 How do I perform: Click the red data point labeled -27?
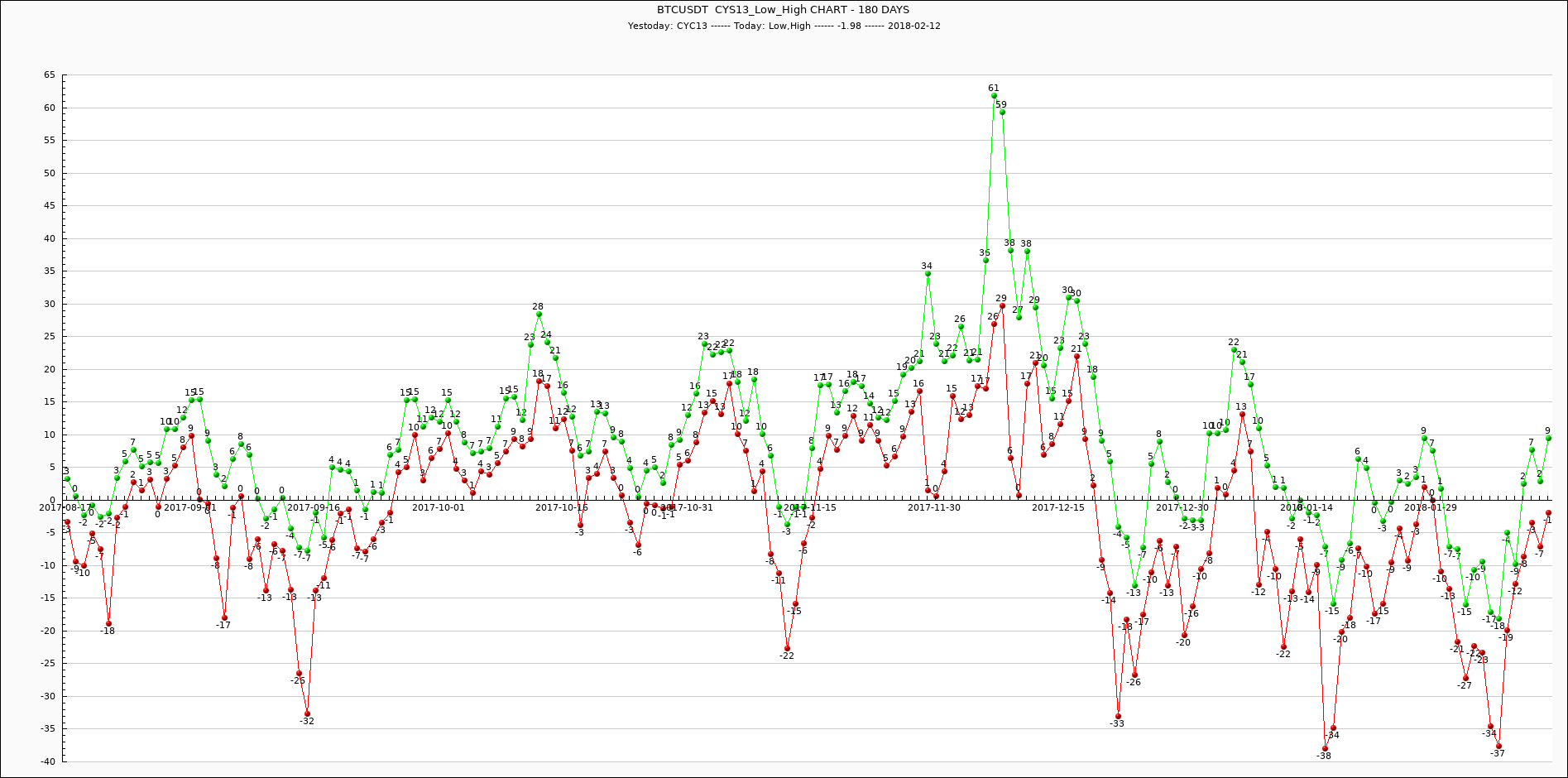(x=1465, y=678)
